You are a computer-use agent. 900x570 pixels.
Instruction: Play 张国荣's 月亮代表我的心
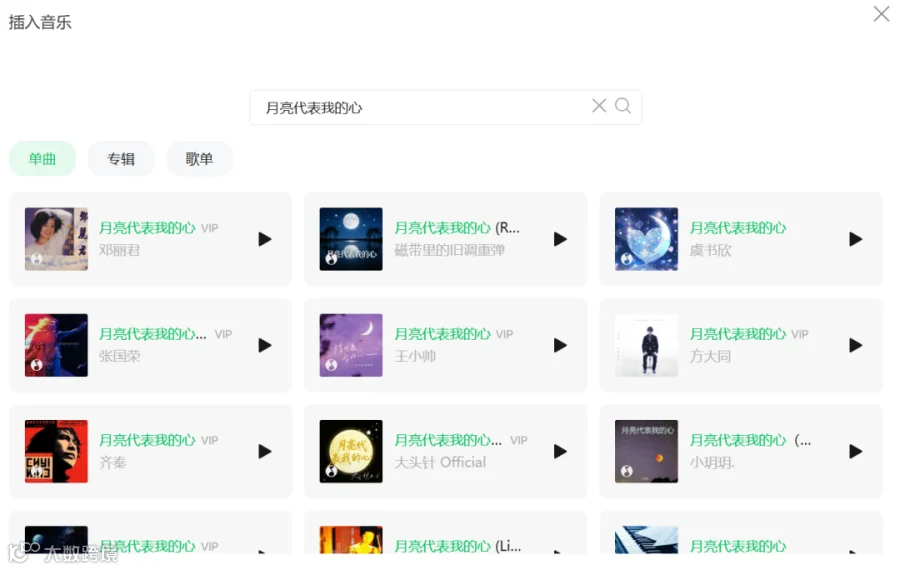click(265, 345)
